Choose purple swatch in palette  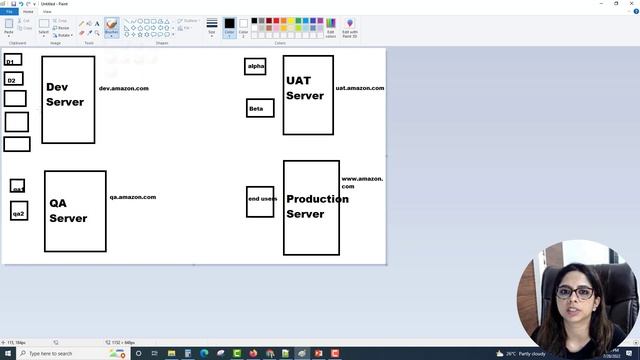320,20
